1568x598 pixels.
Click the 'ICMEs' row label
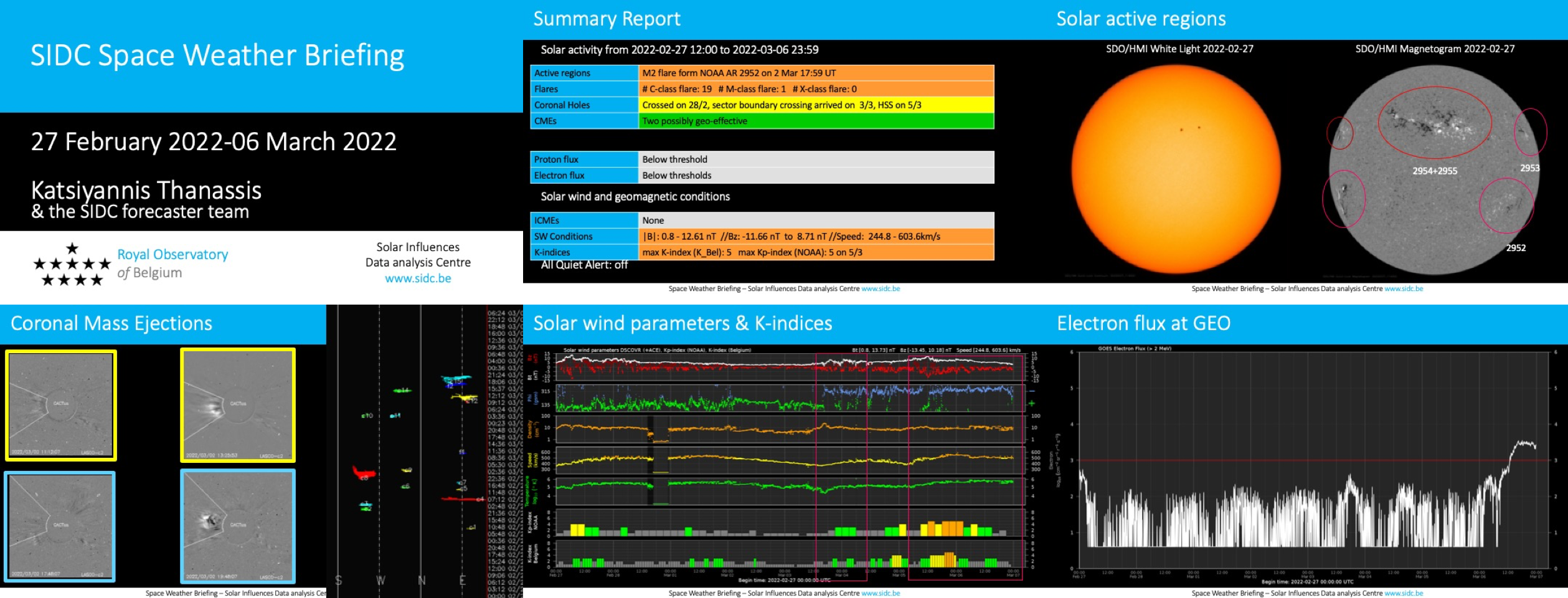tap(584, 221)
